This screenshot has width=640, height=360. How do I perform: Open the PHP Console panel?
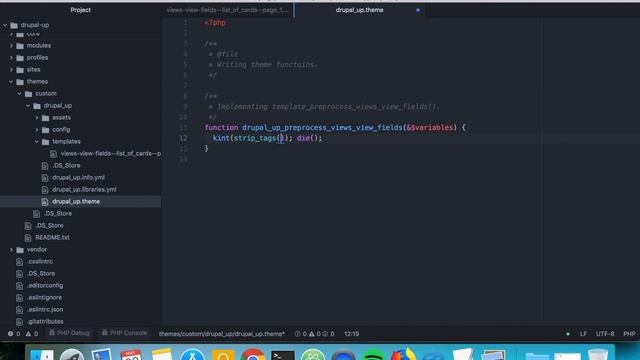tap(124, 333)
